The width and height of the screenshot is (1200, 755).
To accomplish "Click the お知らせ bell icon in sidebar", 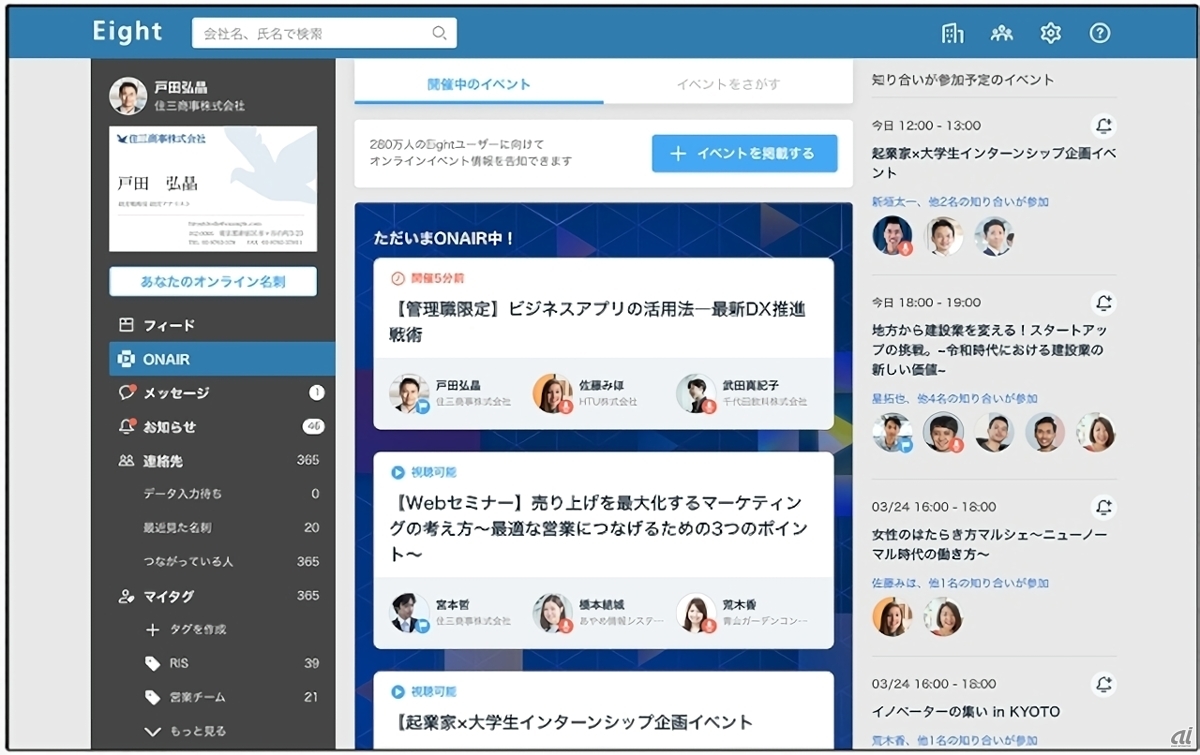I will tap(126, 426).
